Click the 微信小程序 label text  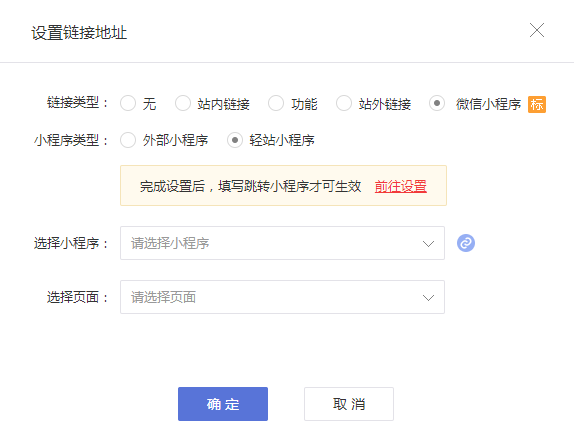pyautogui.click(x=488, y=104)
